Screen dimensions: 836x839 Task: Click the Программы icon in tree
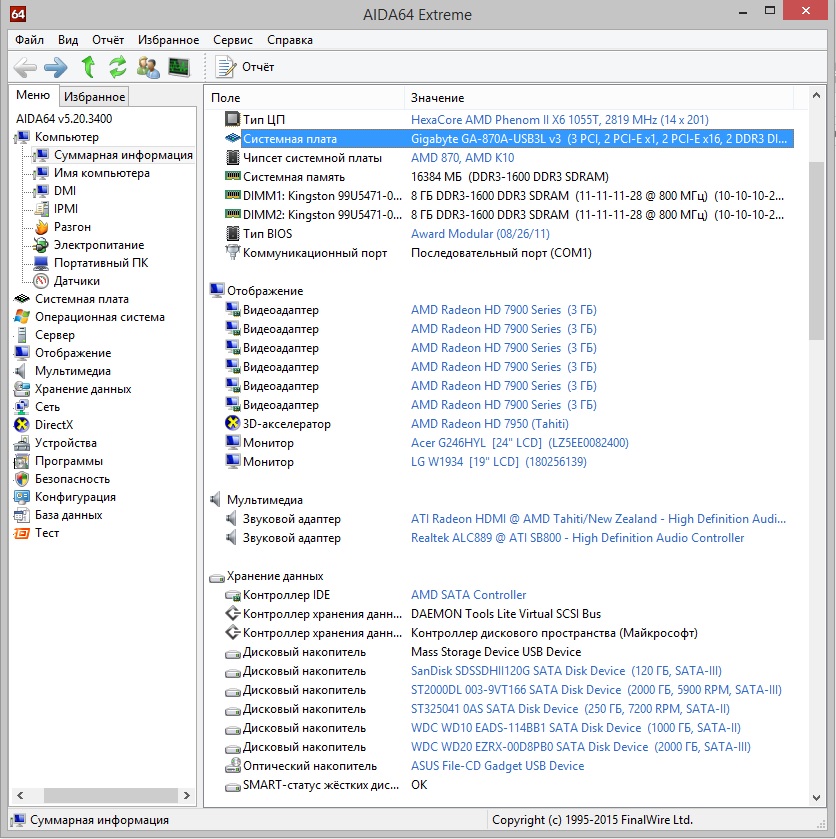click(x=22, y=461)
